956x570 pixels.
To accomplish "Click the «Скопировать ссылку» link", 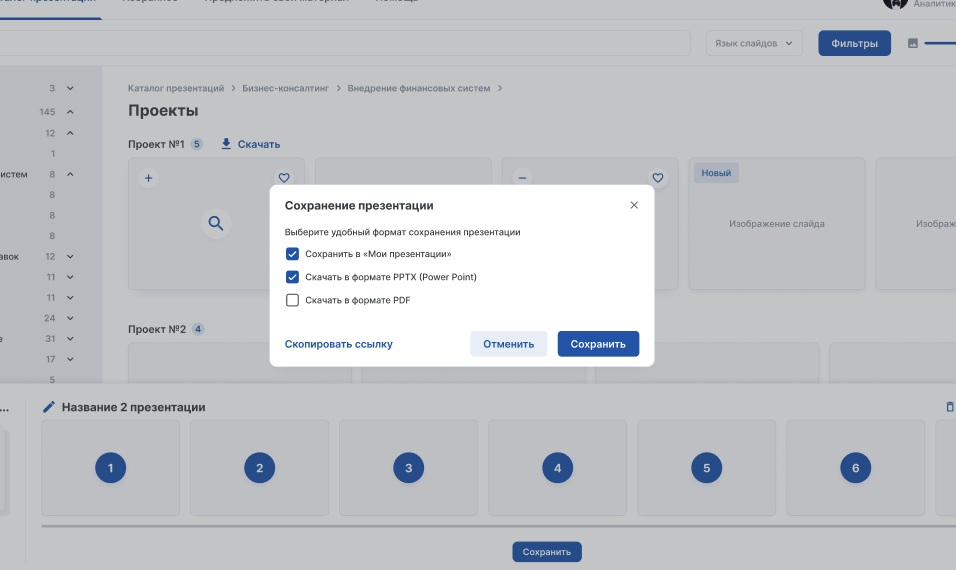I will coord(338,344).
